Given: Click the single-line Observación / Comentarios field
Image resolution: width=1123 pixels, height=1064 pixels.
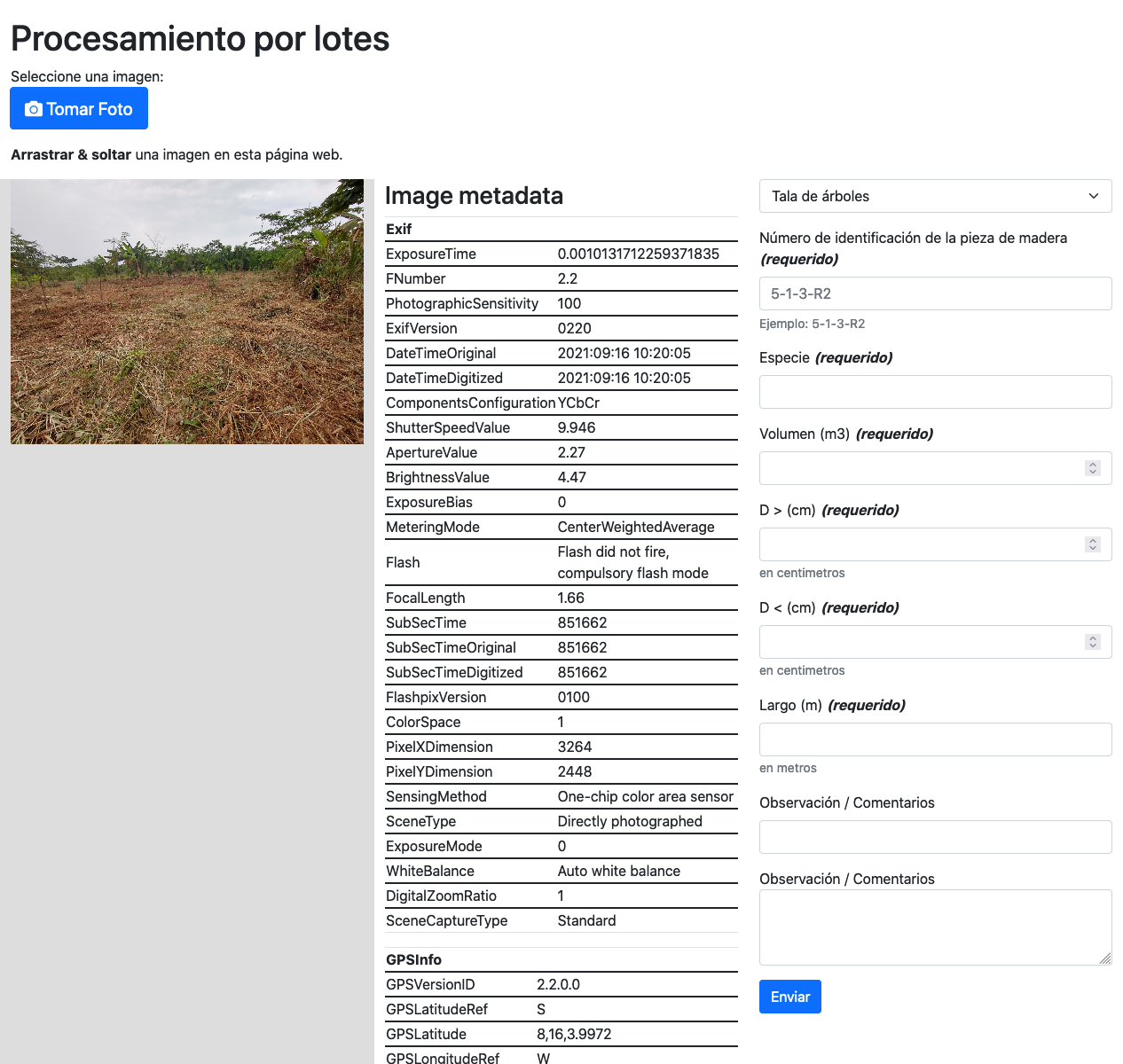Looking at the screenshot, I should tap(935, 837).
